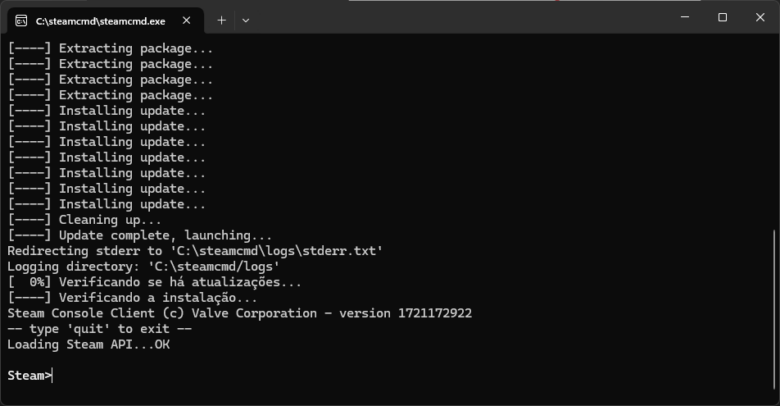Screen dimensions: 780x406
Task: Click the version number 1721172922
Action: (x=435, y=313)
